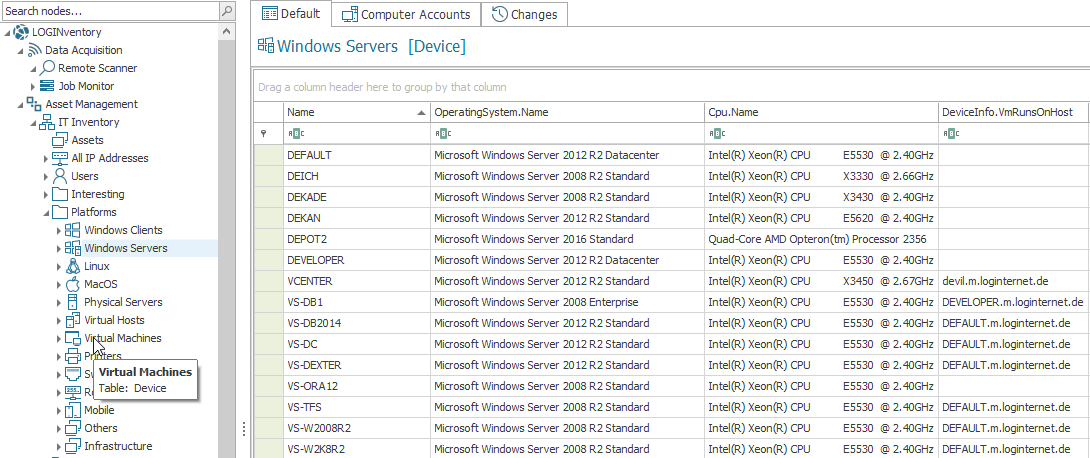1090x458 pixels.
Task: Switch to the Computer Accounts tab
Action: pyautogui.click(x=405, y=15)
